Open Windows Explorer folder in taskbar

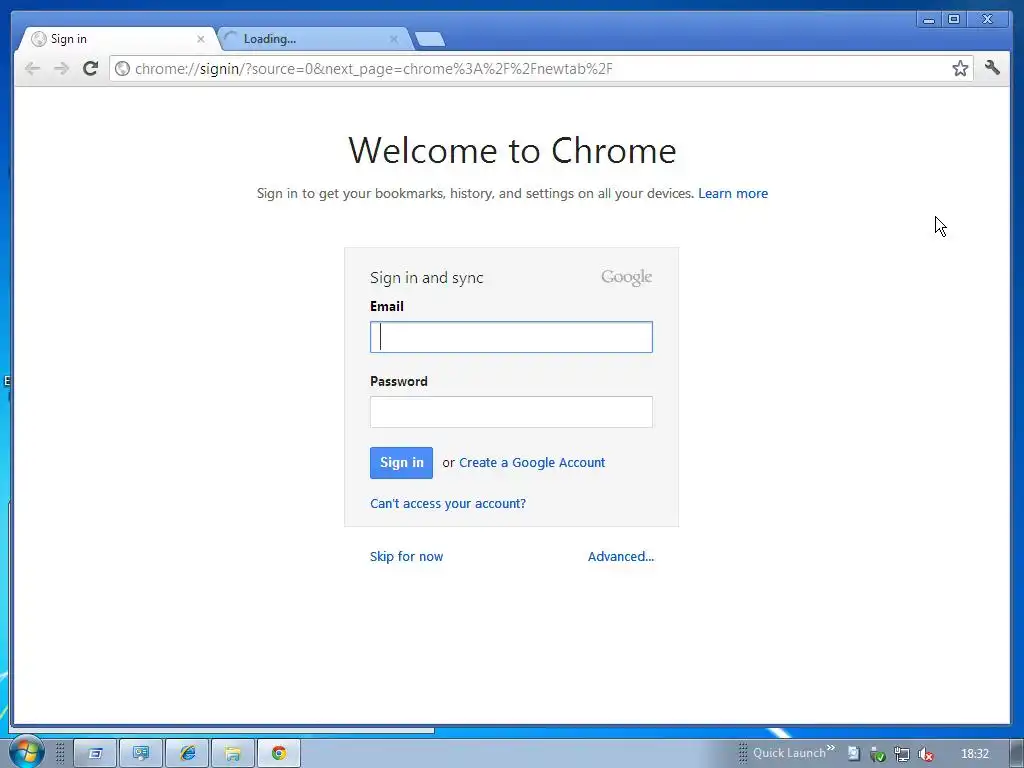[232, 754]
